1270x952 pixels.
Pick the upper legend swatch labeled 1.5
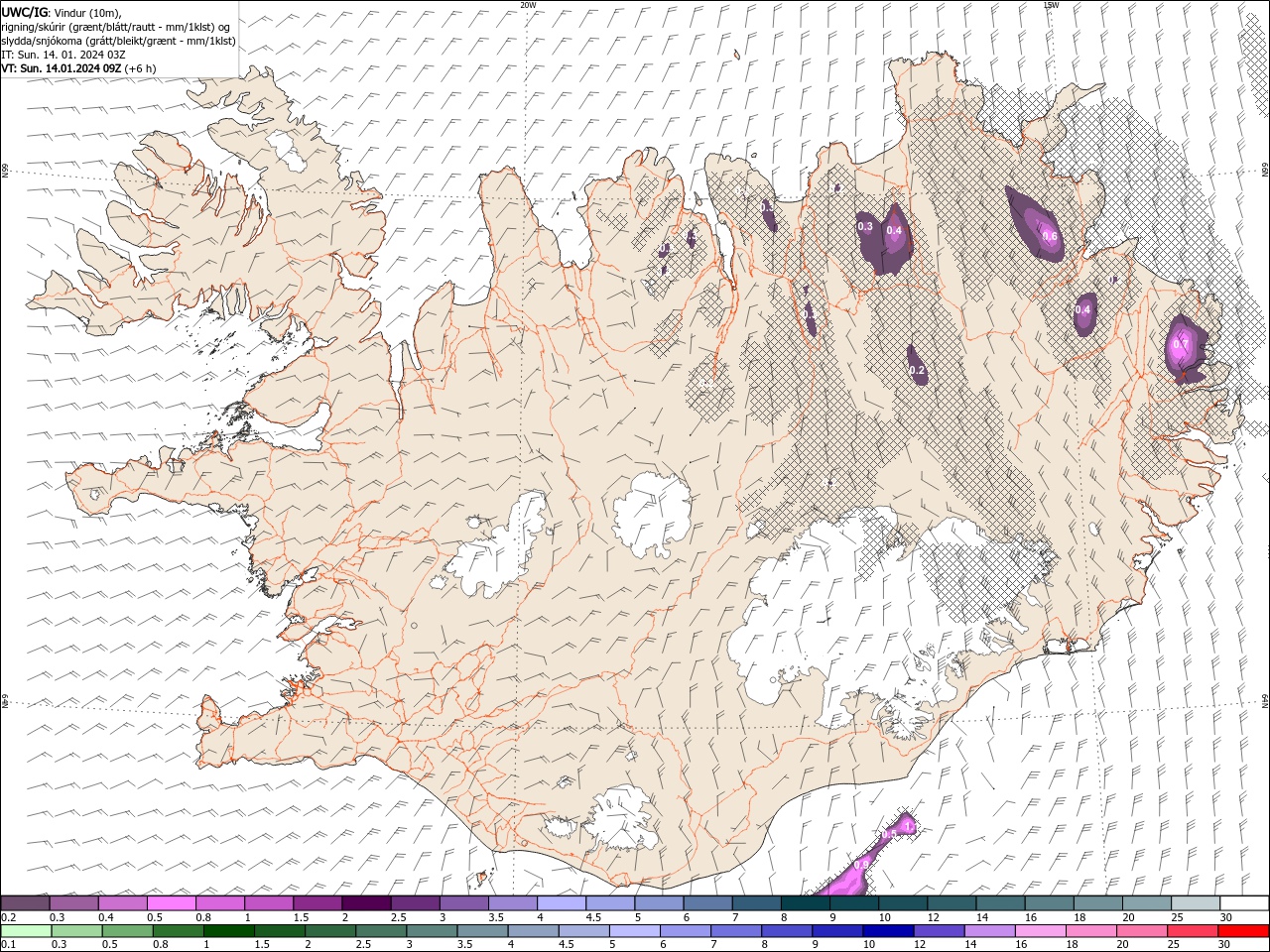[x=317, y=903]
